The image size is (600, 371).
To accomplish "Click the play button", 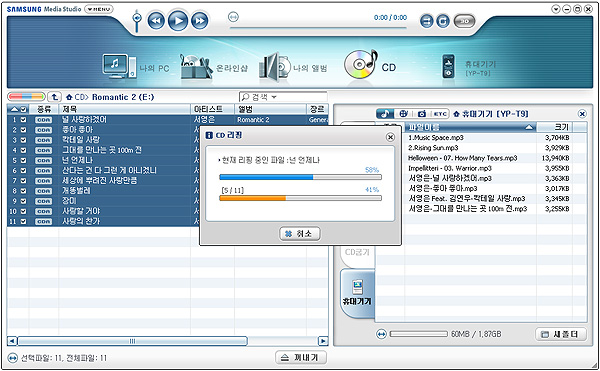I will click(x=178, y=20).
